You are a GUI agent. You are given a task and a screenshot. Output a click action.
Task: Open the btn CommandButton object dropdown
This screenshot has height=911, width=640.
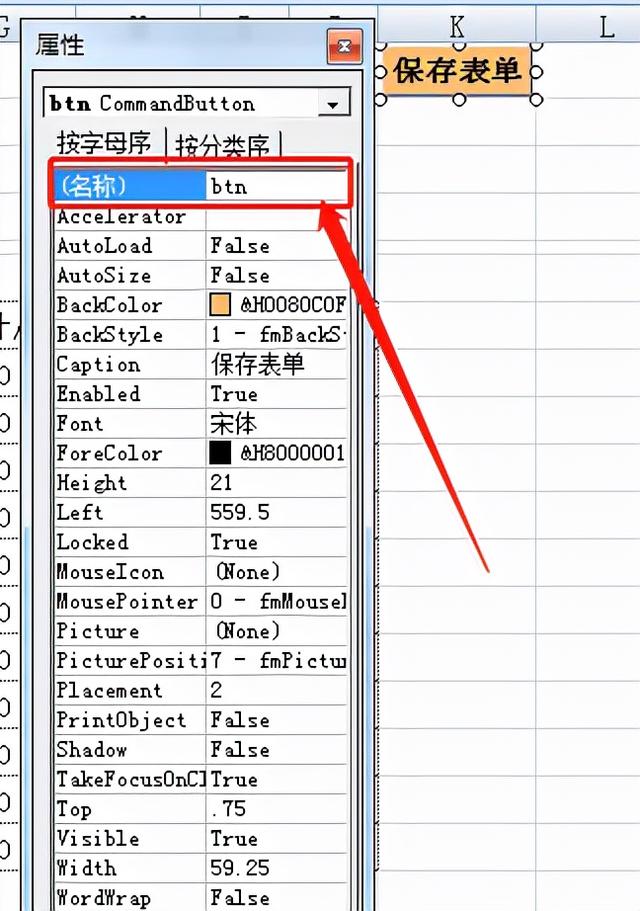click(x=335, y=104)
